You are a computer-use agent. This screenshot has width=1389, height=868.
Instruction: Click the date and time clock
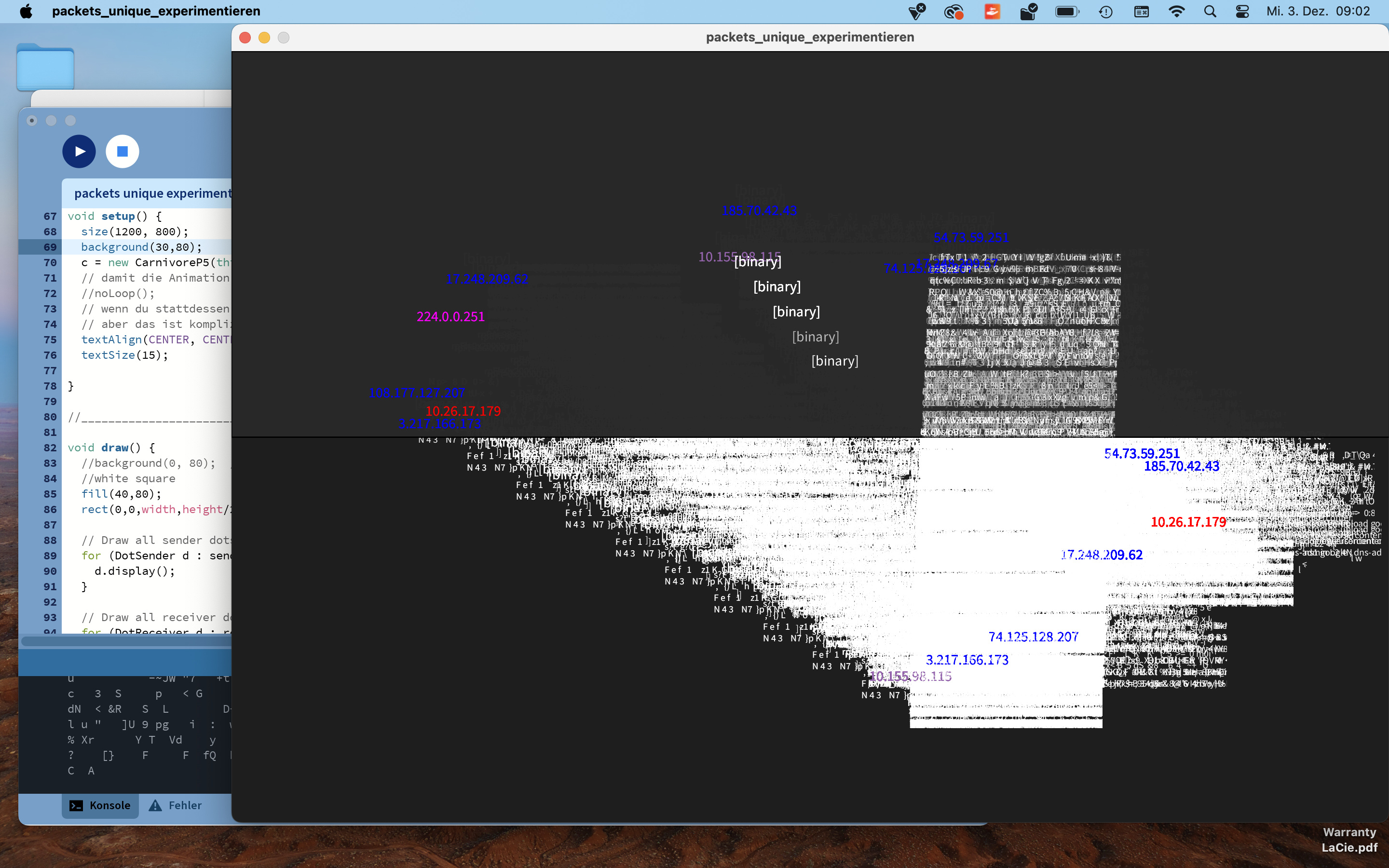1318,12
